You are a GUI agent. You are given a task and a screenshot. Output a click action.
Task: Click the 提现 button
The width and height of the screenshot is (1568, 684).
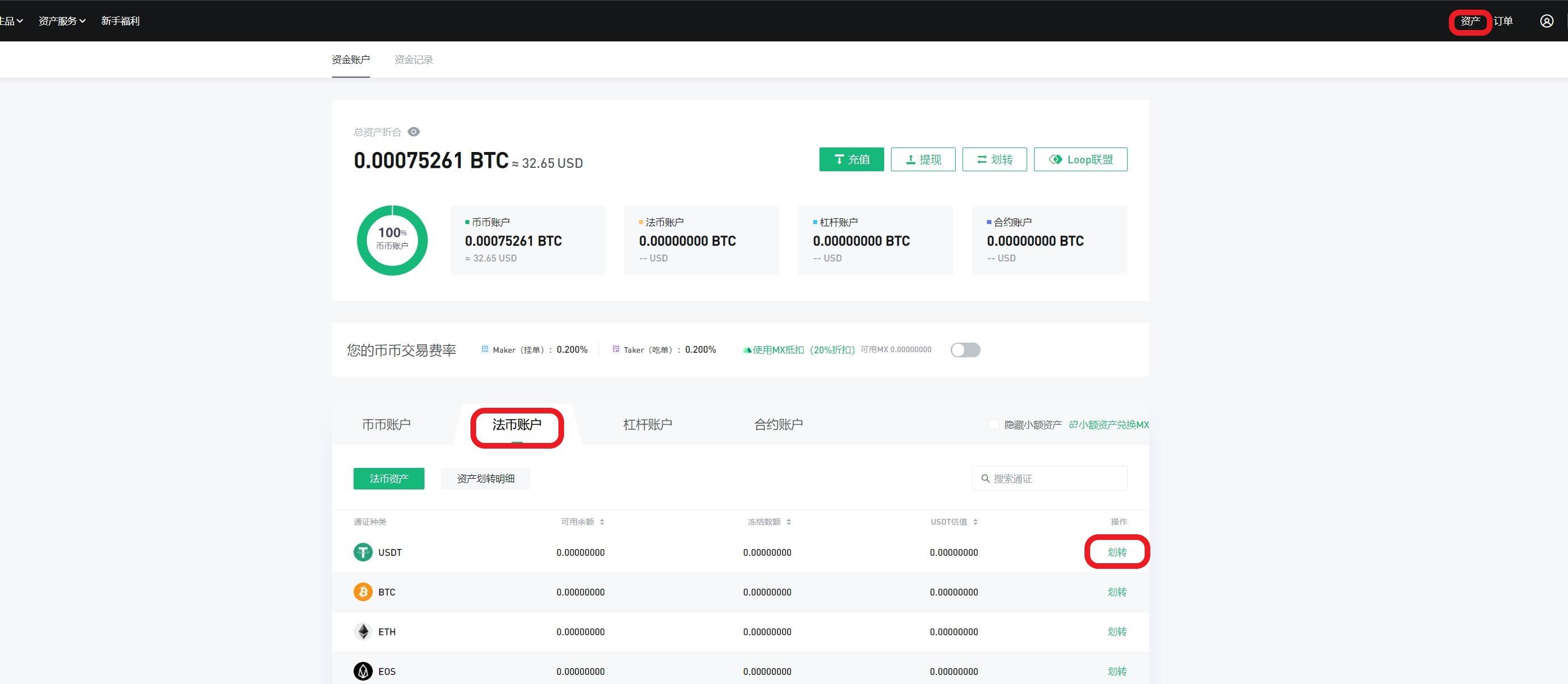[923, 159]
